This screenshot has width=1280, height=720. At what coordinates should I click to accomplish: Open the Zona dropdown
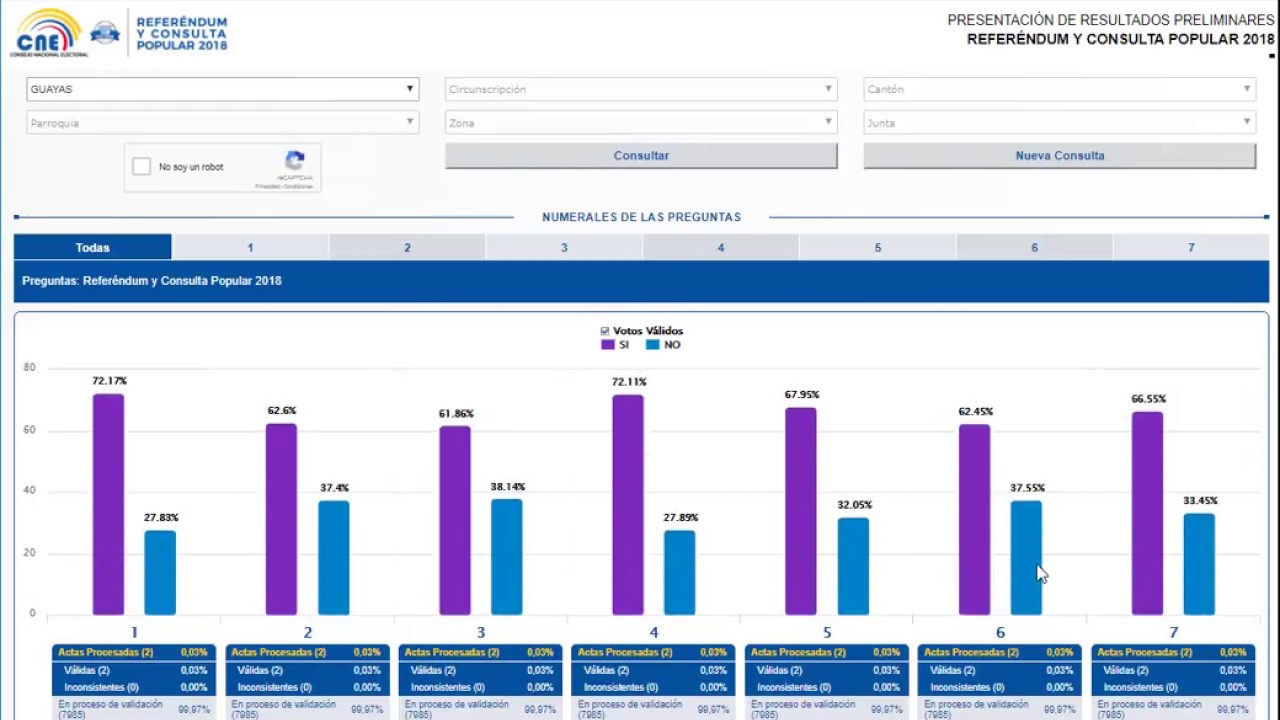[x=641, y=123]
